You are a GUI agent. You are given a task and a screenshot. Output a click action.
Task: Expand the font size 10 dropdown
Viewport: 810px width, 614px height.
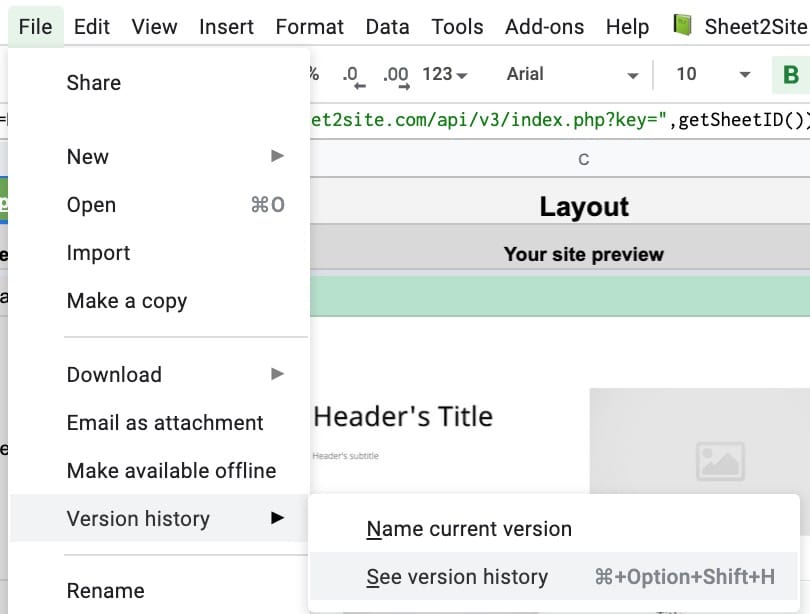(712, 75)
